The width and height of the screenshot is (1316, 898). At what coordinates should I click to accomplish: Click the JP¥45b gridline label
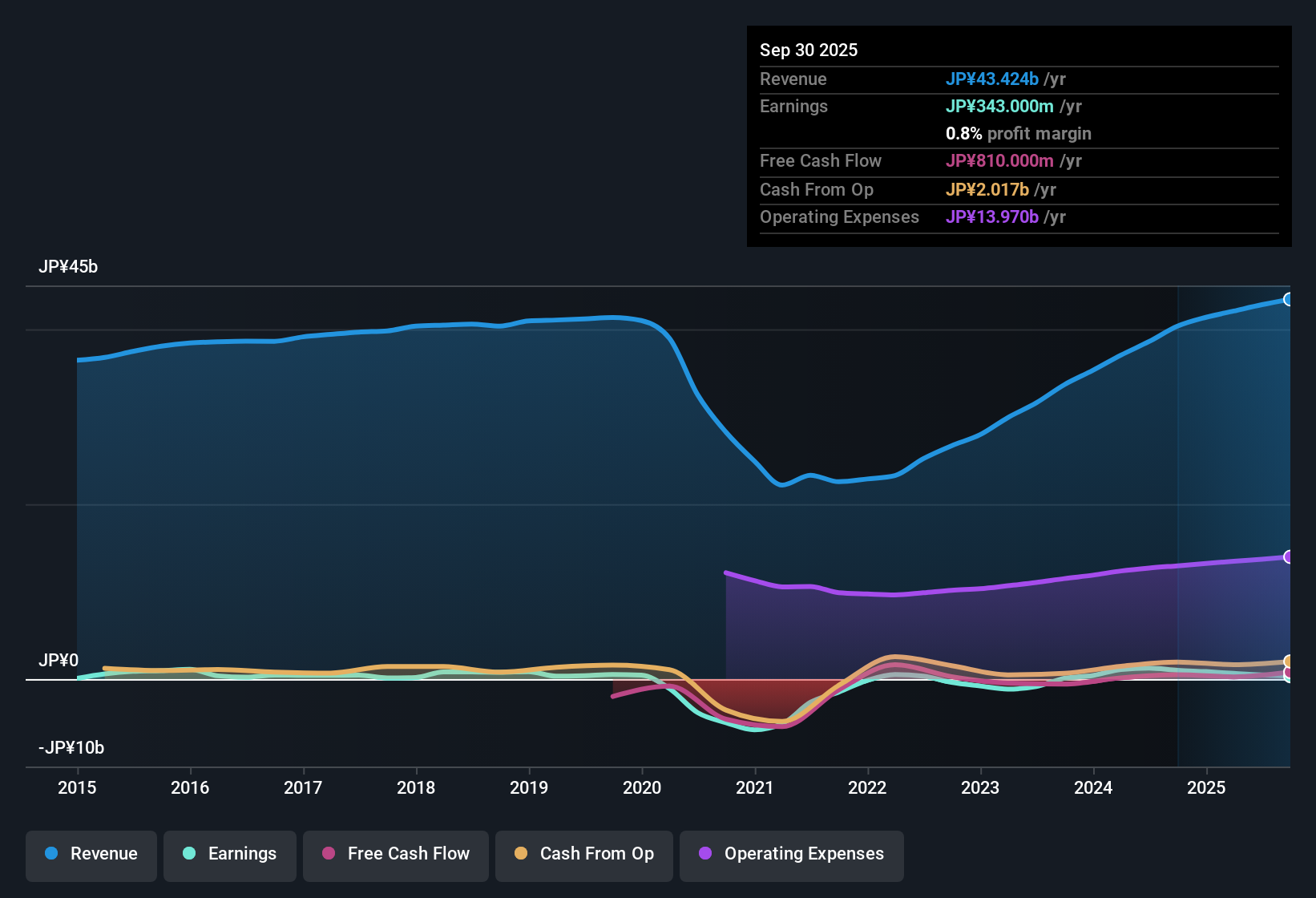click(69, 266)
